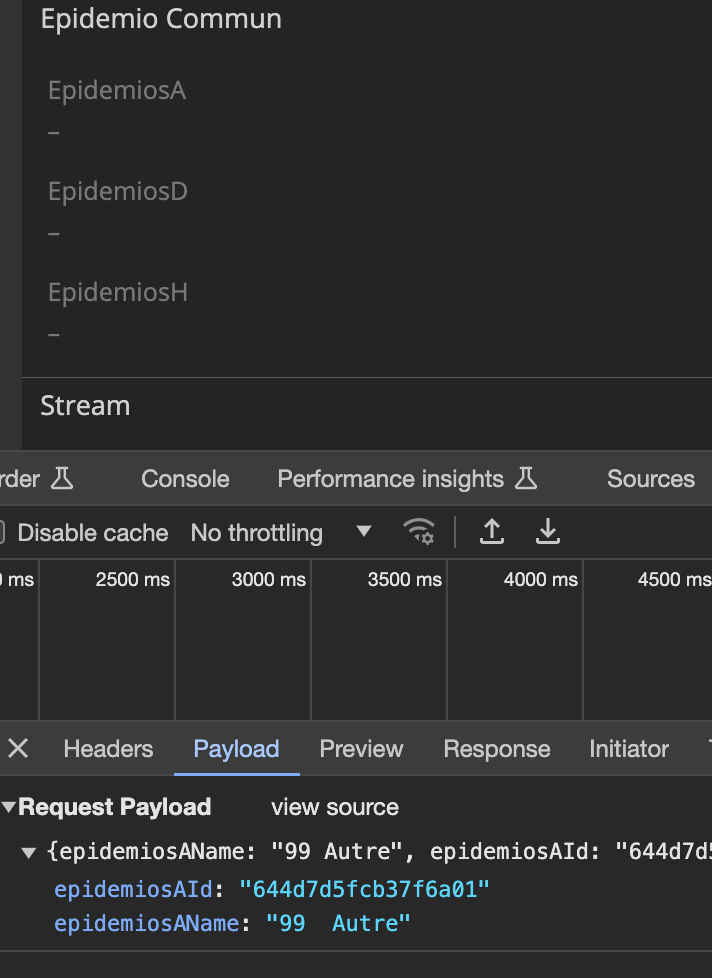The image size is (712, 978).
Task: Click the view source link
Action: (334, 807)
